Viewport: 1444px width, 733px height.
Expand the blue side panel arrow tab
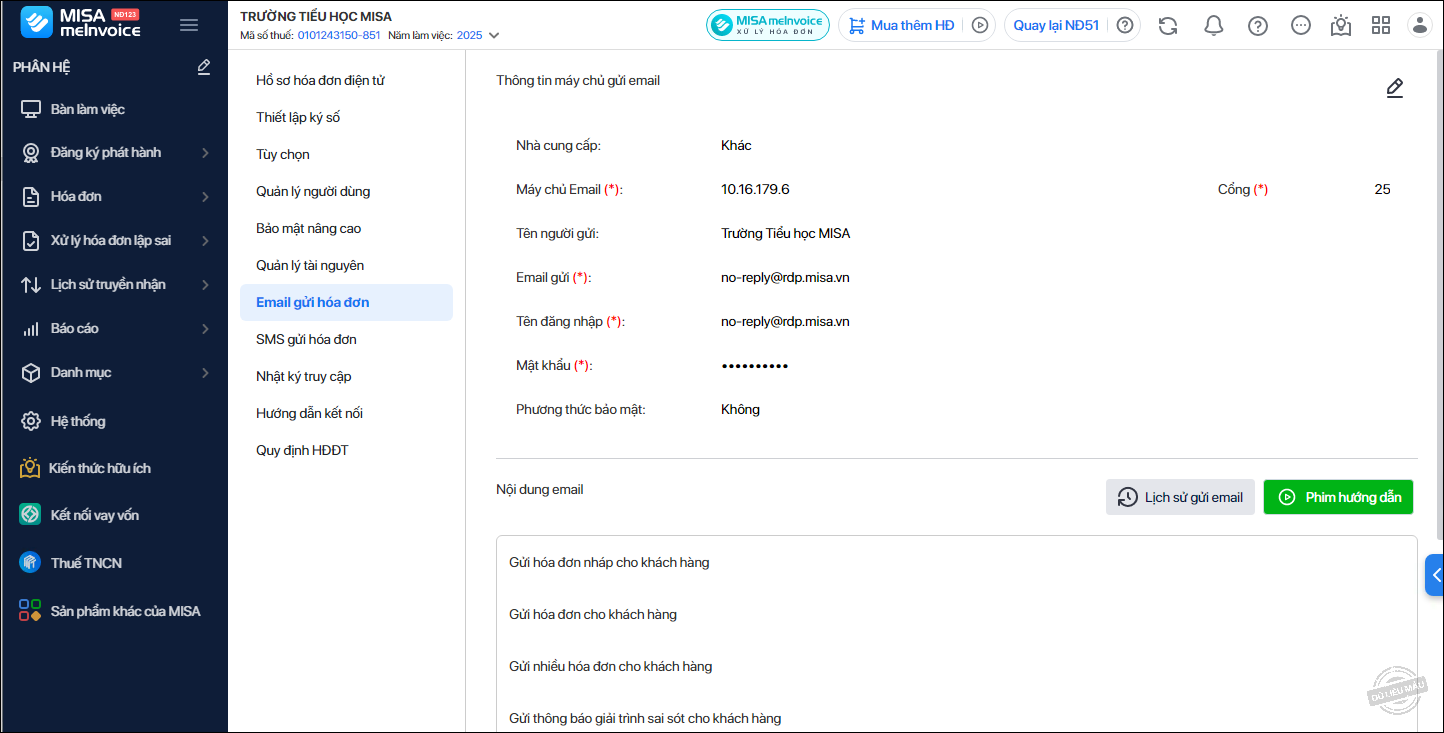1435,575
